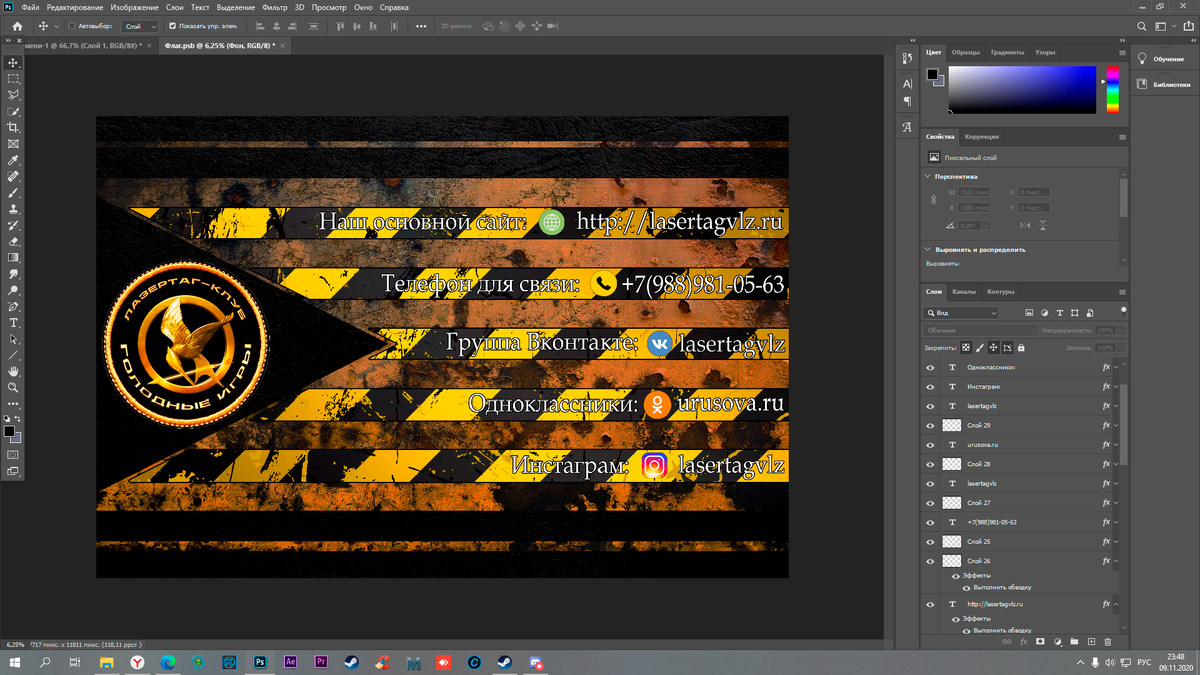
Task: Select the Eyedropper tool
Action: tap(14, 160)
